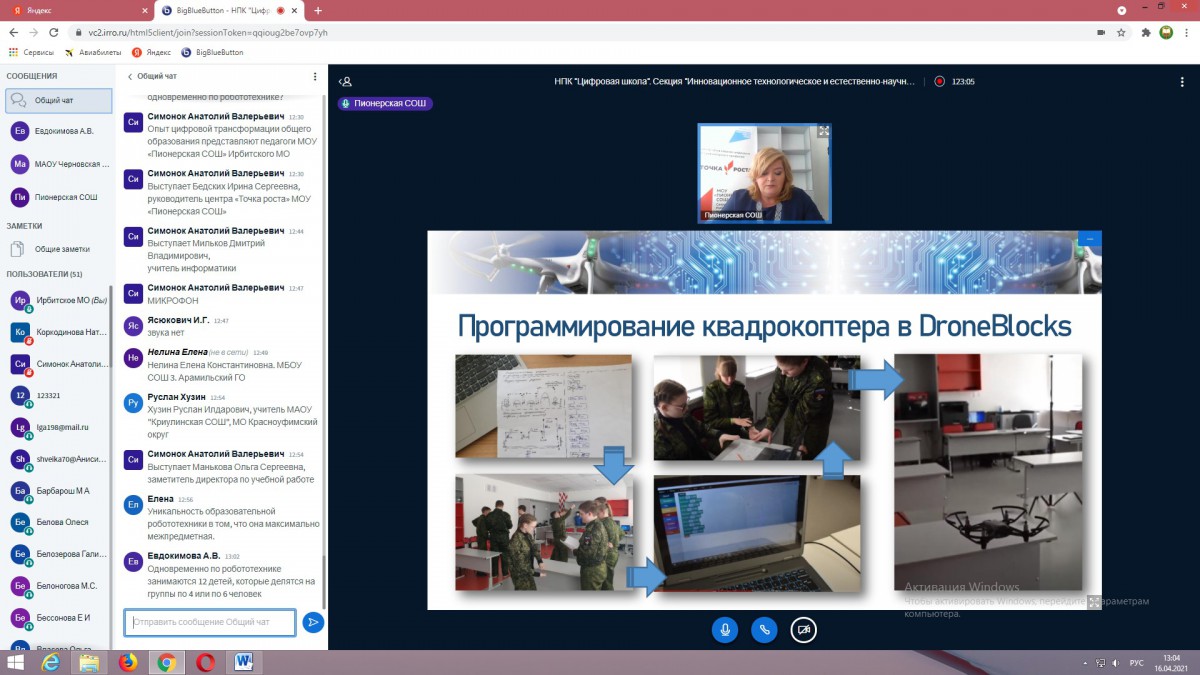The image size is (1200, 675).
Task: Open the Общие заметки shared notes
Action: pos(58,249)
